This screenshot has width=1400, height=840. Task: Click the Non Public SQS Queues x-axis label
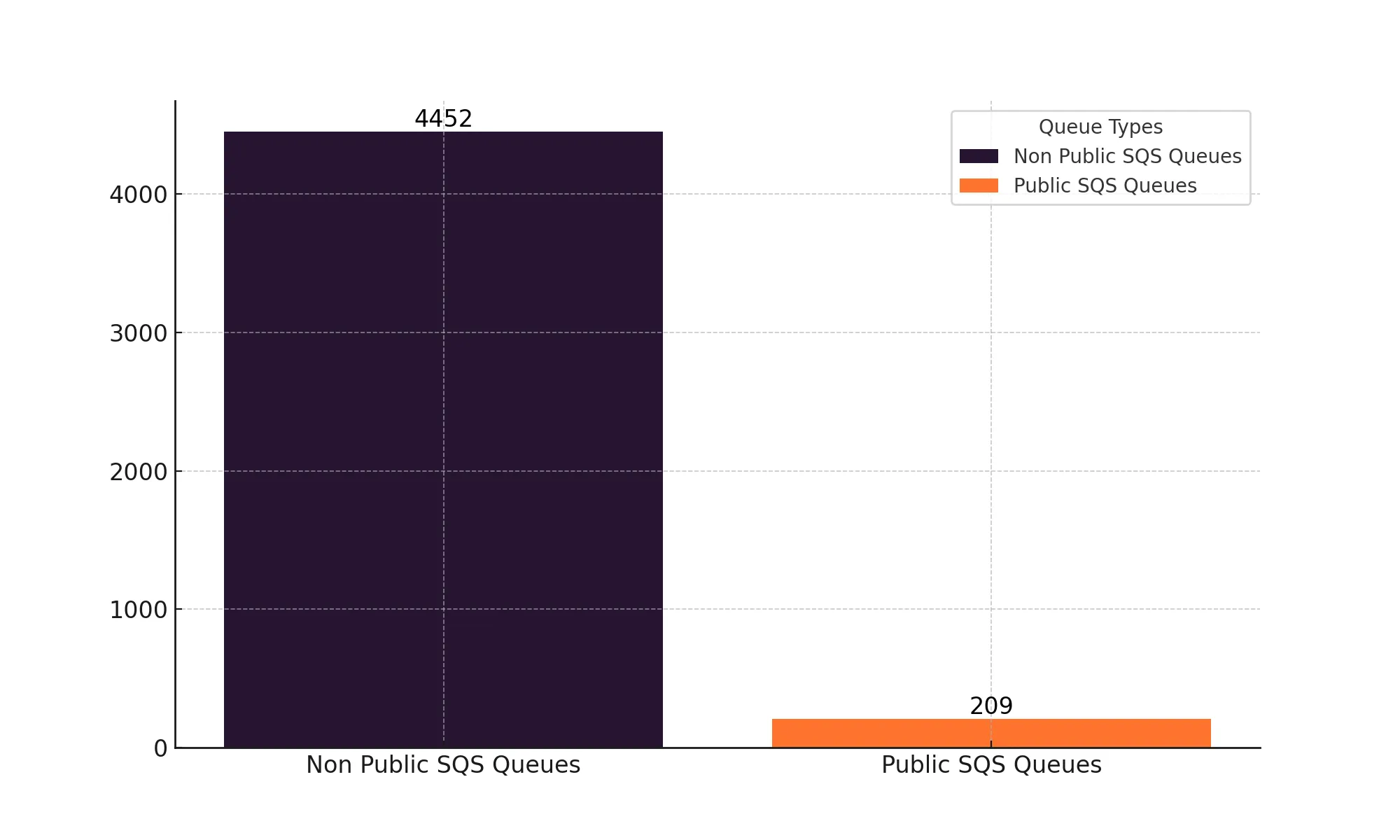[443, 764]
